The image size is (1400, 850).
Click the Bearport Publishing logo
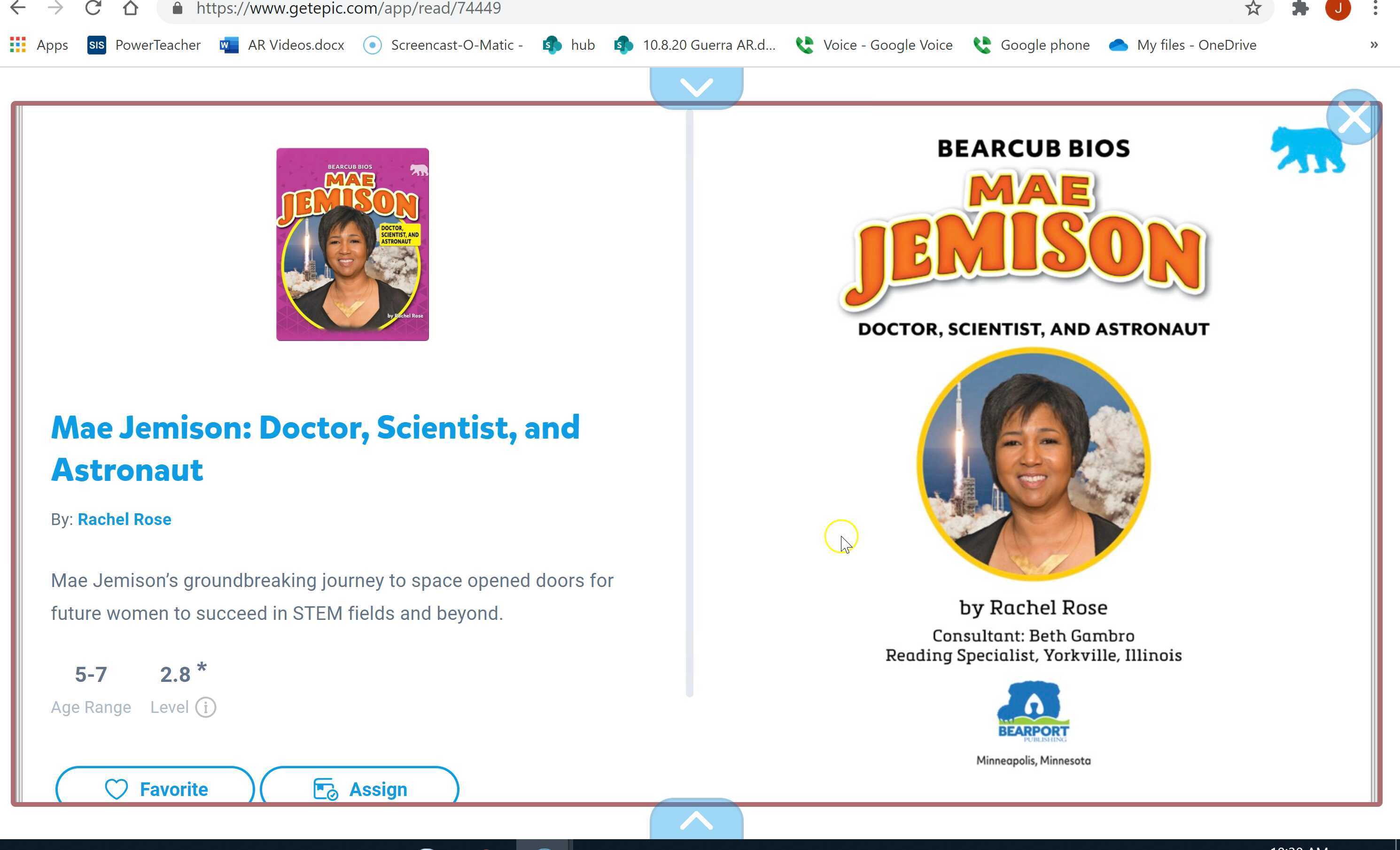(1034, 712)
